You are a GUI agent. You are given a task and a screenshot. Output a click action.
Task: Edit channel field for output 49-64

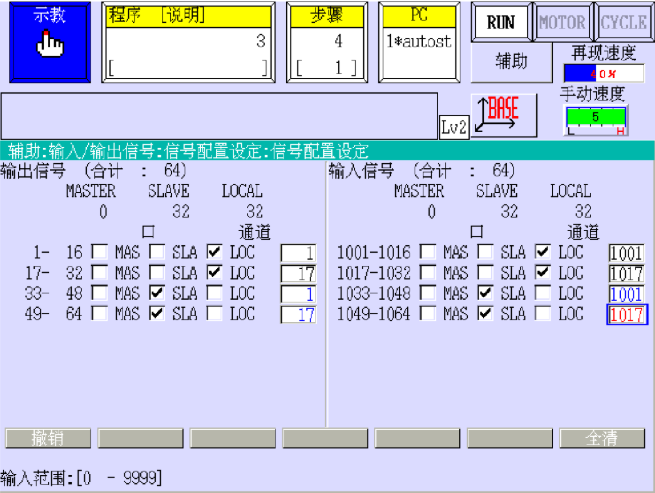[x=298, y=315]
